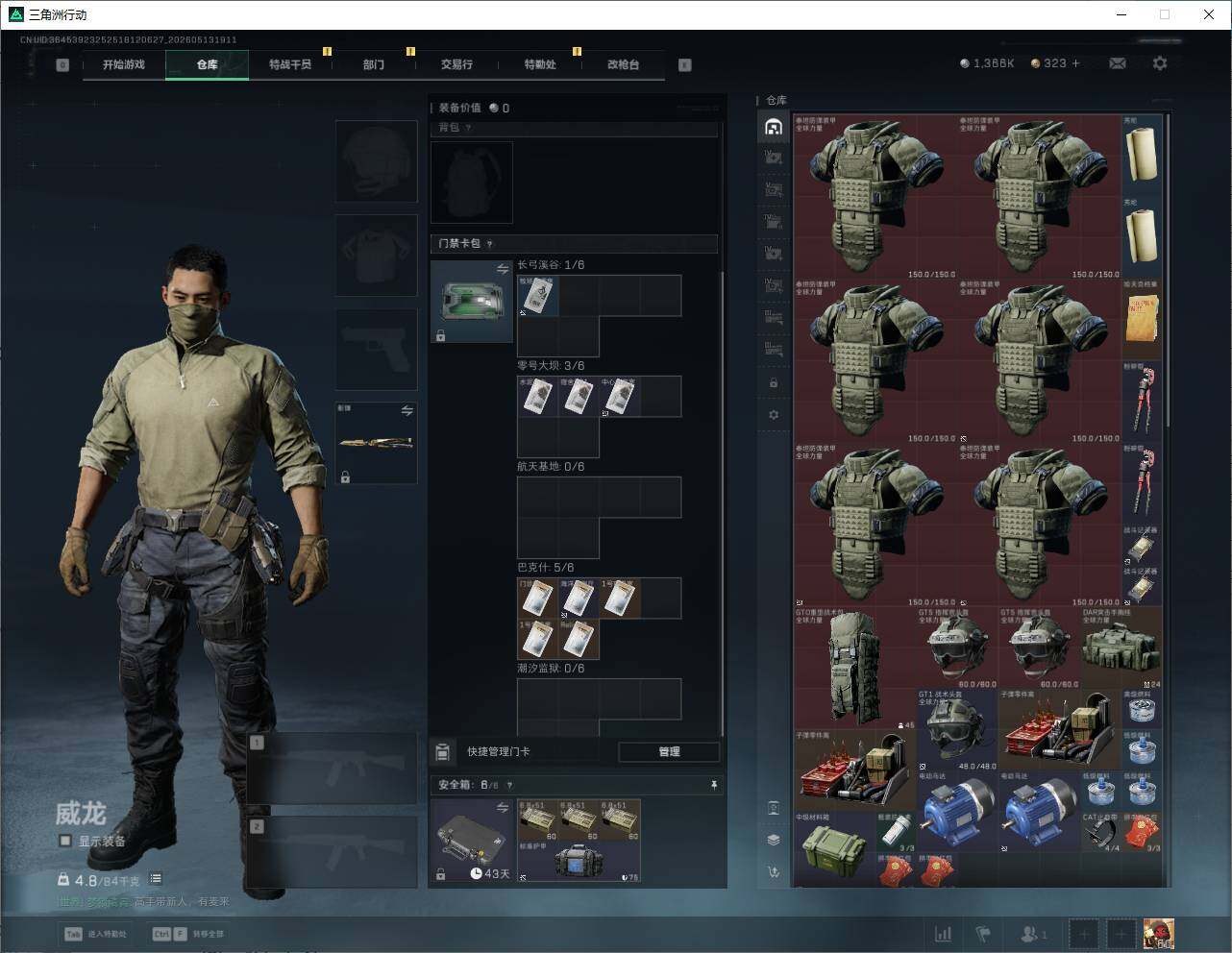Open the mail envelope icon

tap(1118, 63)
